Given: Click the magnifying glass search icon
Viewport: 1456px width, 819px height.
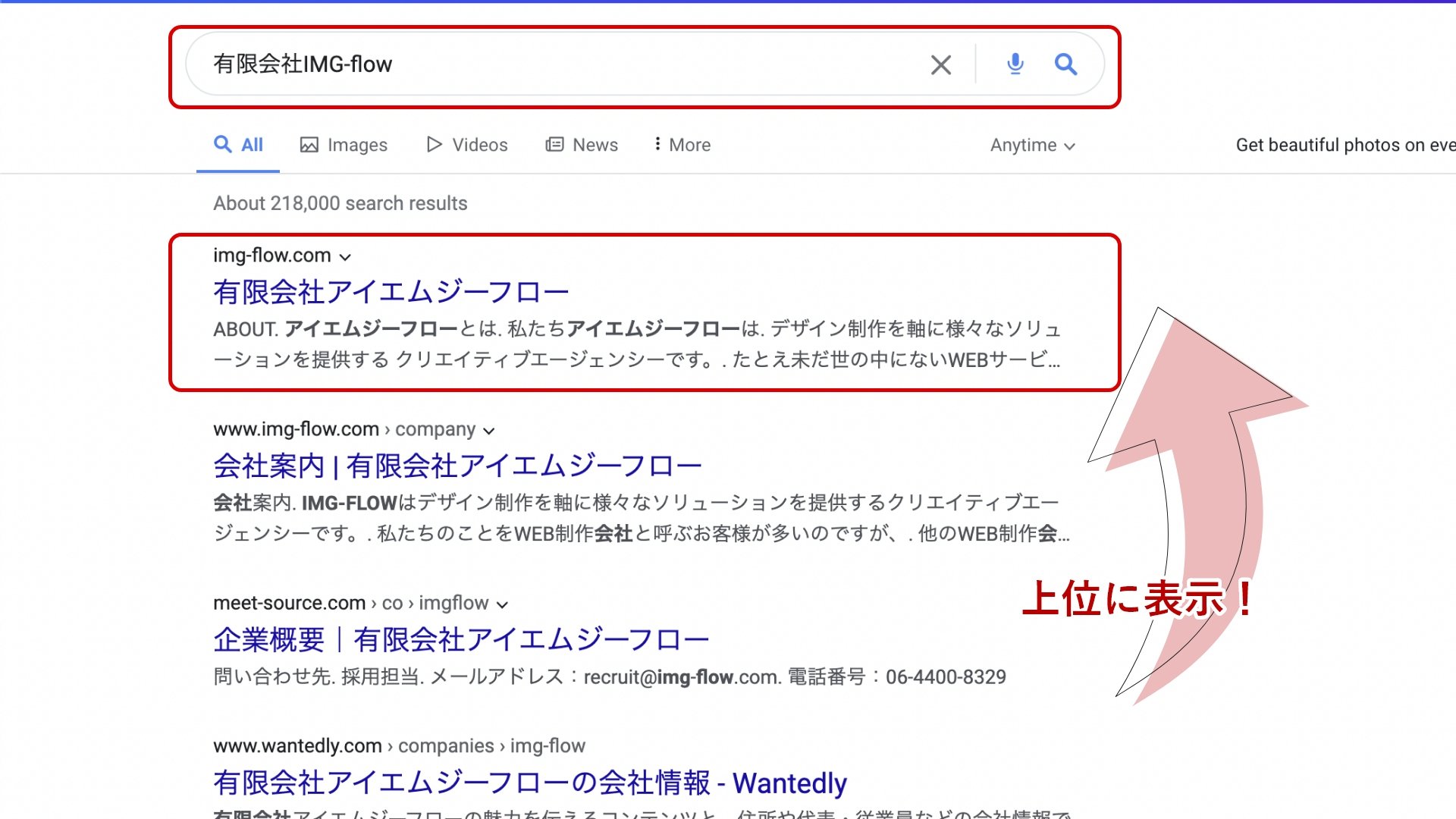Looking at the screenshot, I should pos(1066,64).
